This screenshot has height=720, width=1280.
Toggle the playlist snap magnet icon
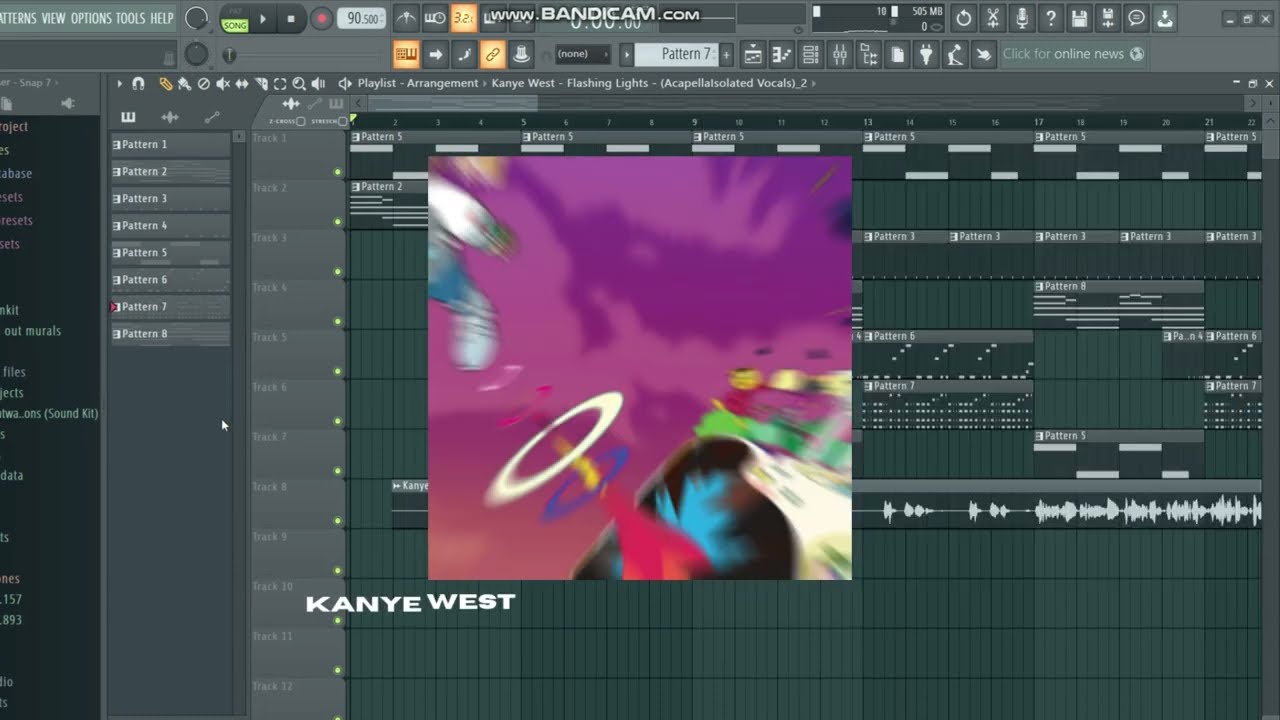pos(138,84)
